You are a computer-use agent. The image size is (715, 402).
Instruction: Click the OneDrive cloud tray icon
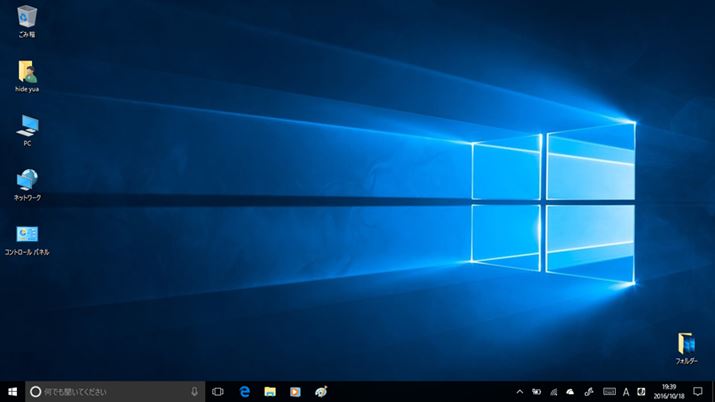click(x=570, y=391)
